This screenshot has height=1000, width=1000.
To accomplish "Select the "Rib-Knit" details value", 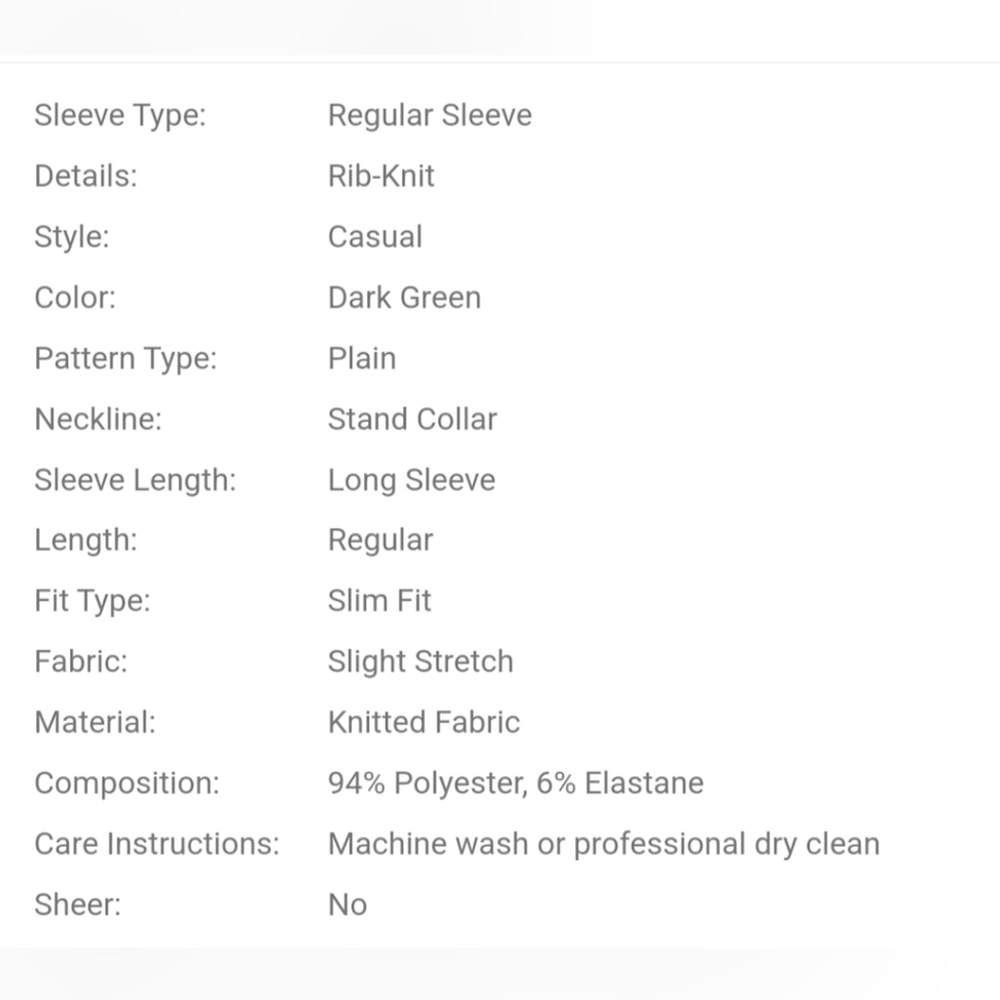I will coord(381,177).
